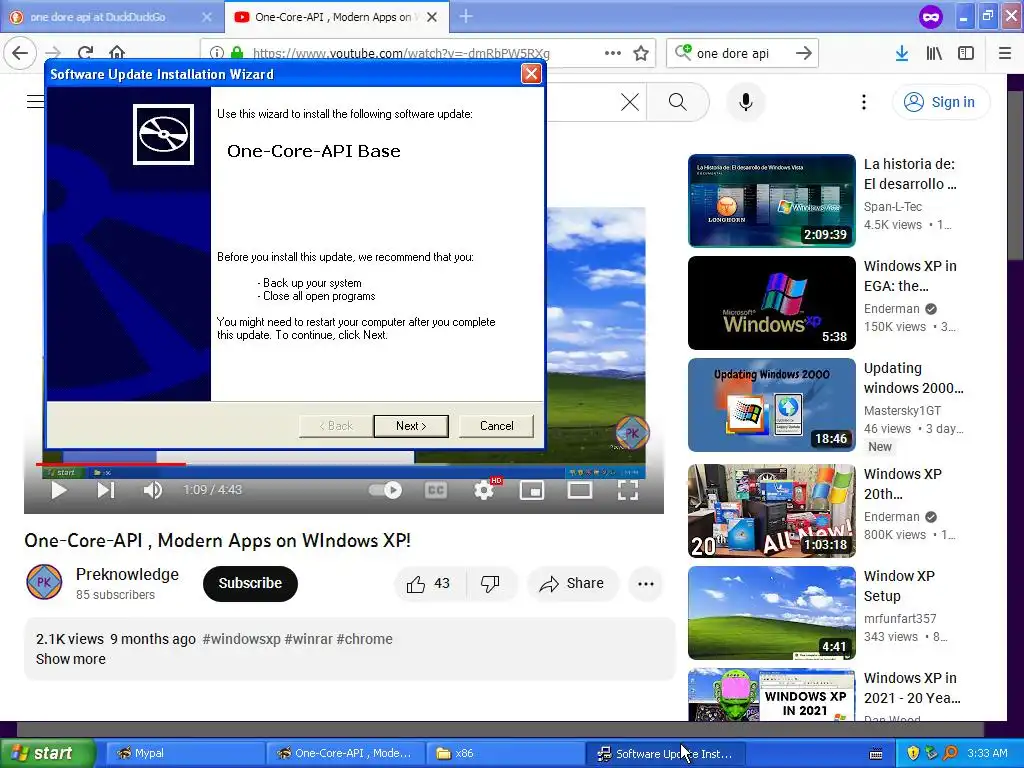Open video player settings gear

click(484, 490)
